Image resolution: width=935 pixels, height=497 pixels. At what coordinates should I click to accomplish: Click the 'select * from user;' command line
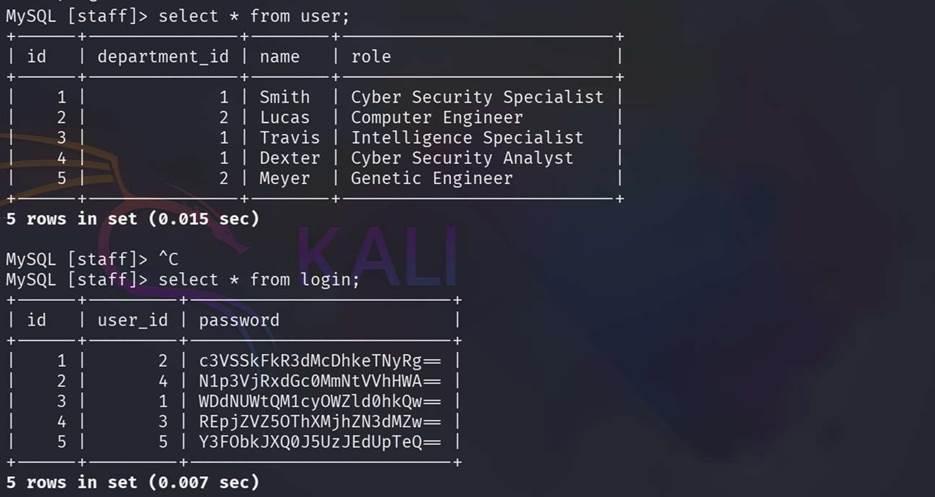point(254,17)
